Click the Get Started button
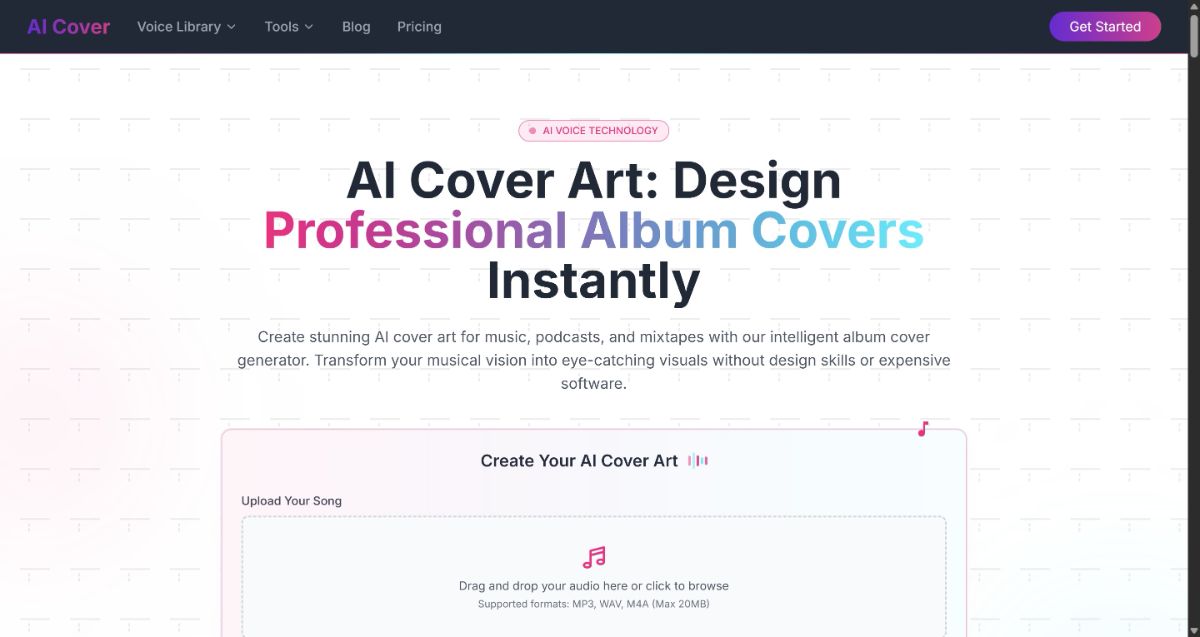 pyautogui.click(x=1105, y=27)
